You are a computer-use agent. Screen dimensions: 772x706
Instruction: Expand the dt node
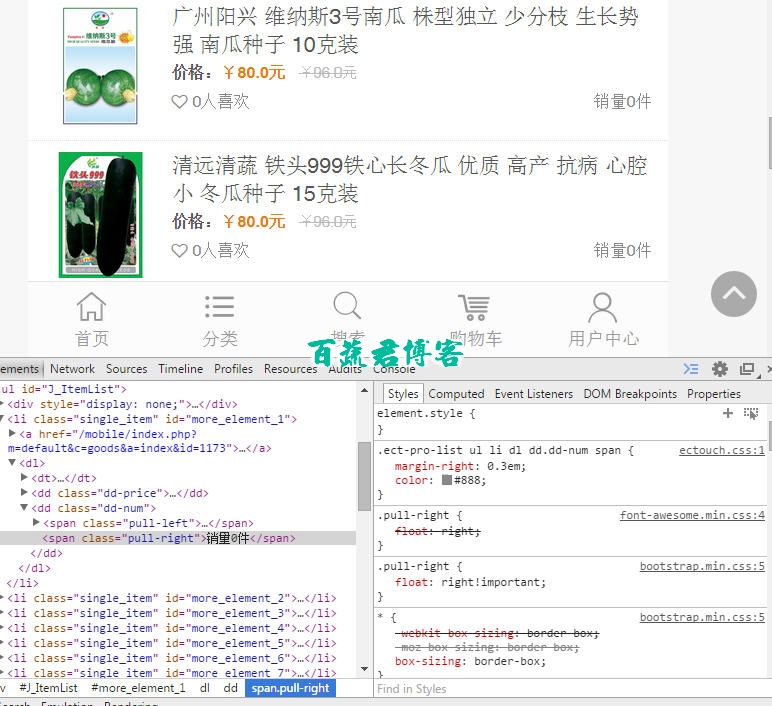24,477
